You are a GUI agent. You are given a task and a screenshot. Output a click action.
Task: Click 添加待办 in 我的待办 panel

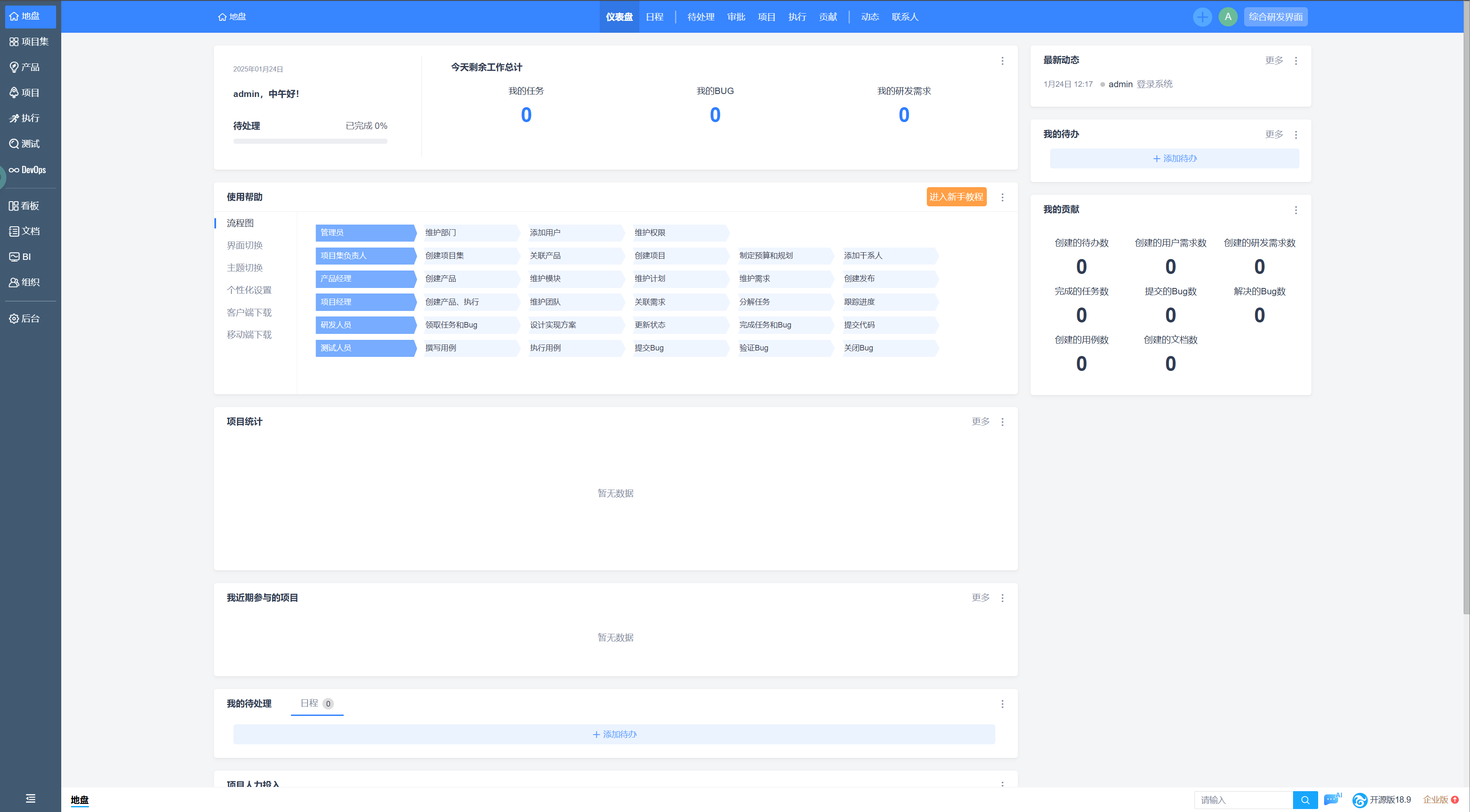point(1174,159)
